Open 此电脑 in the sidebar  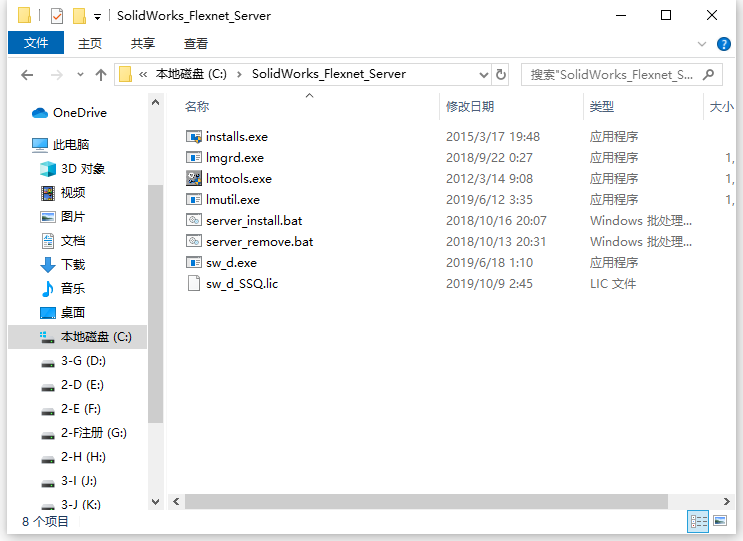coord(61,144)
